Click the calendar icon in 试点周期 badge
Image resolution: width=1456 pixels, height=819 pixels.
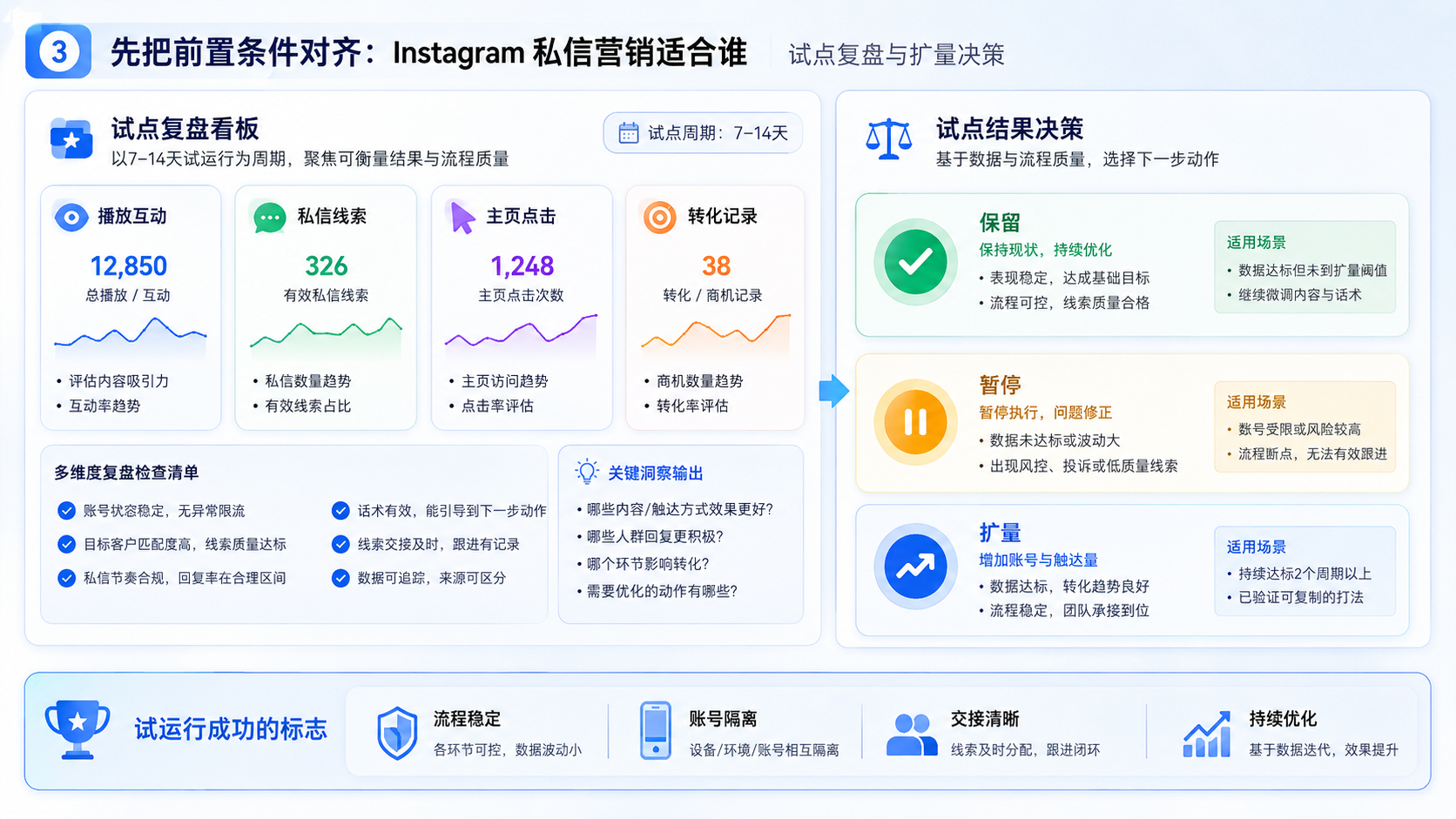(x=629, y=133)
